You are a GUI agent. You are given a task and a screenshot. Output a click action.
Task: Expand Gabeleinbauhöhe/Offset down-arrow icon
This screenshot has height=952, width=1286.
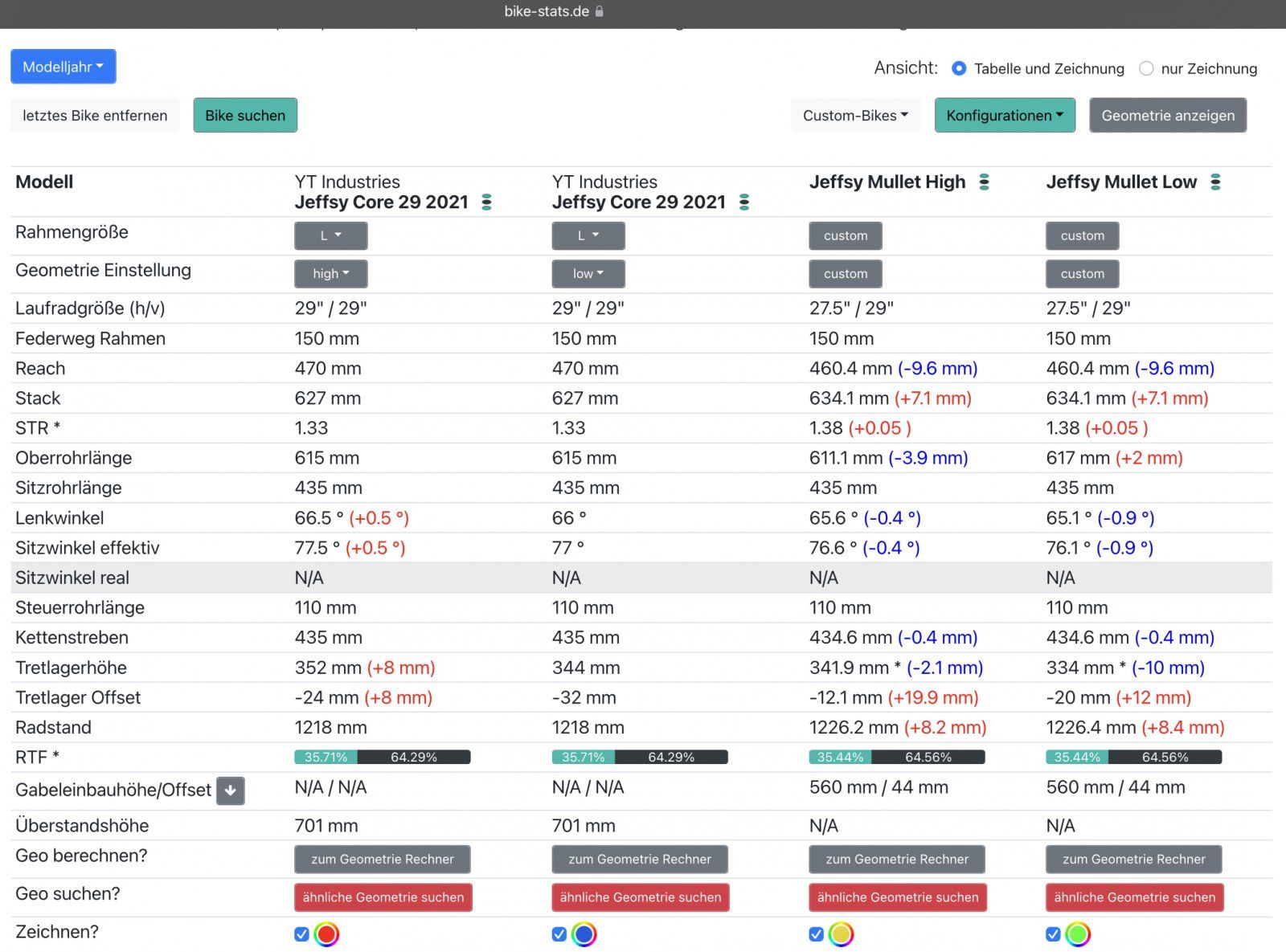pos(230,791)
